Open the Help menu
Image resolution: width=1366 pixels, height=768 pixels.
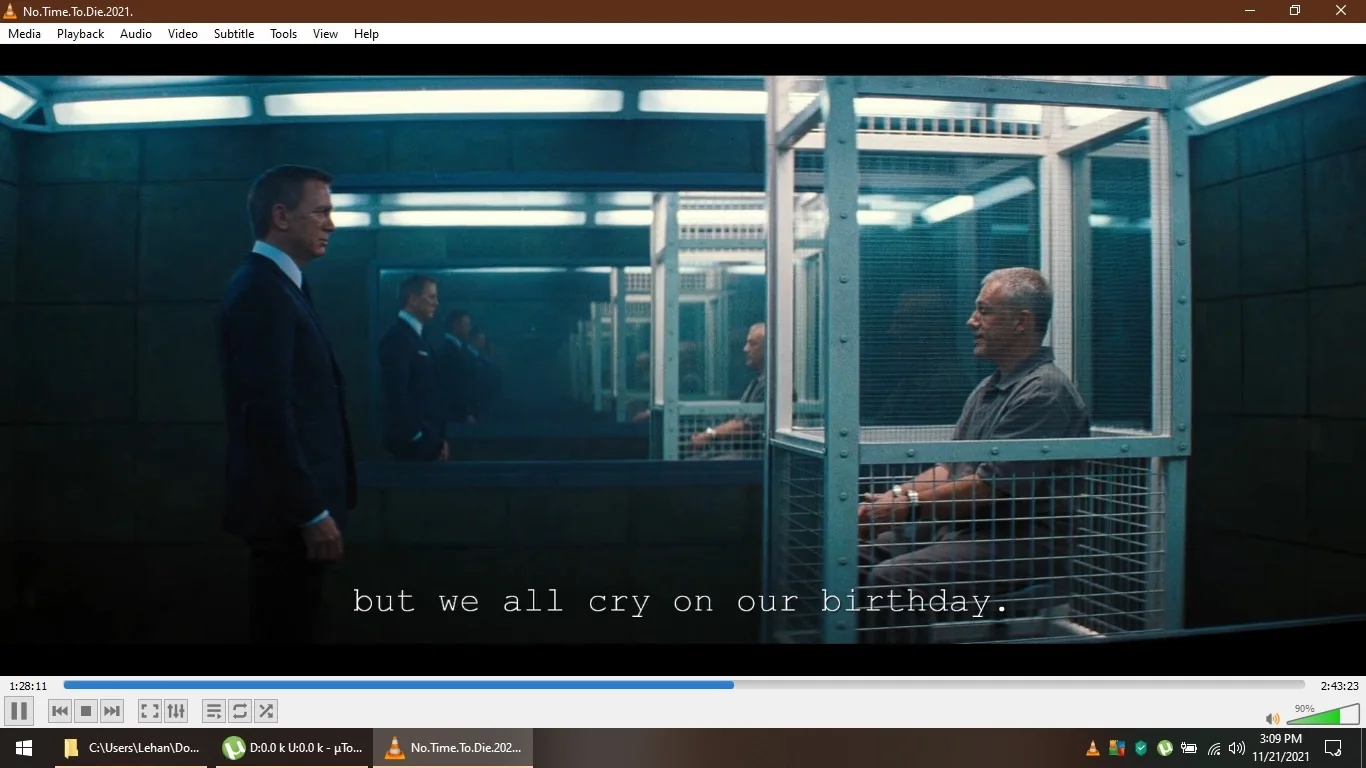click(367, 34)
